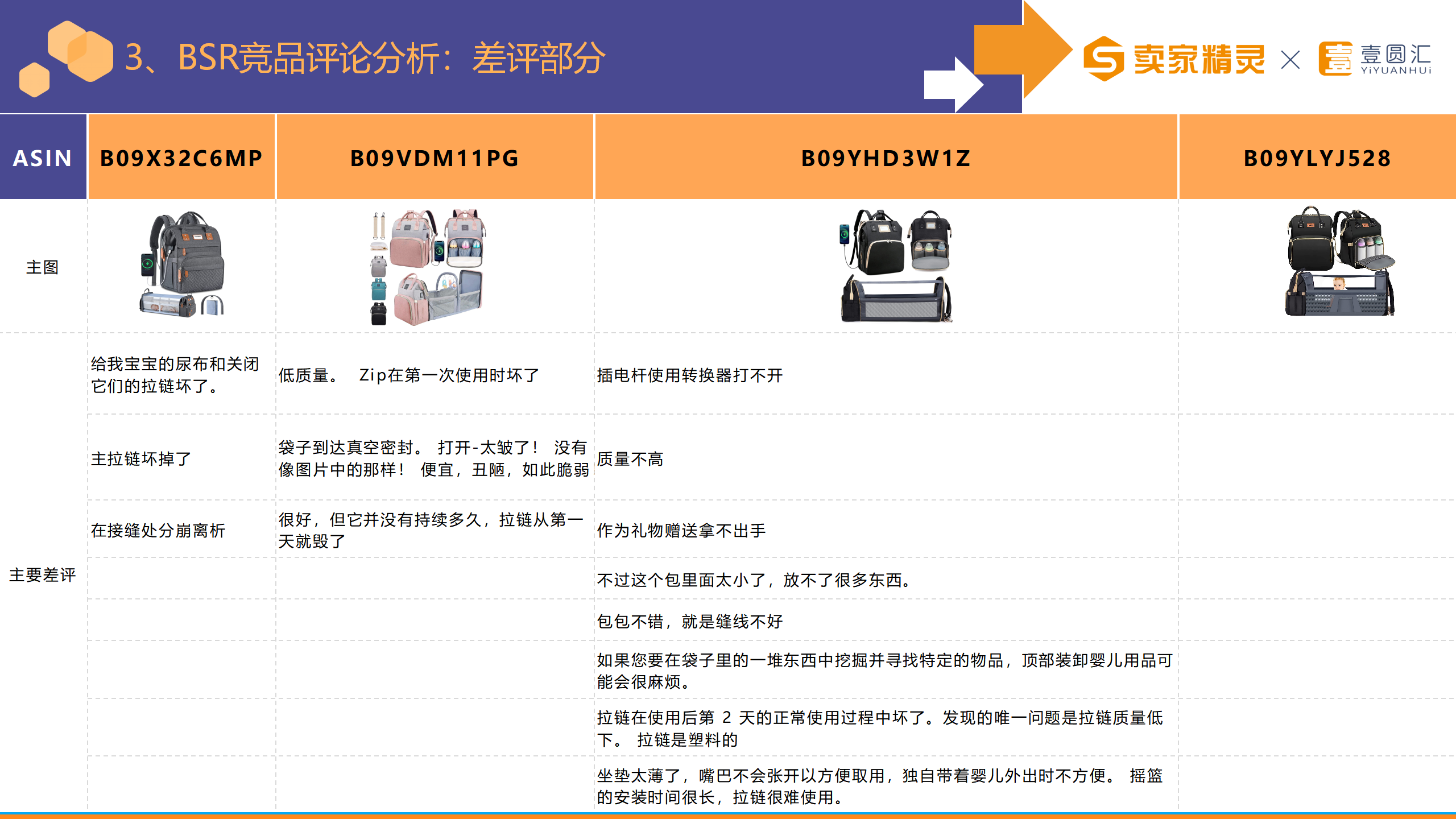Select review 很好，但它并没有持续多久
This screenshot has width=1456, height=819.
pyautogui.click(x=431, y=530)
